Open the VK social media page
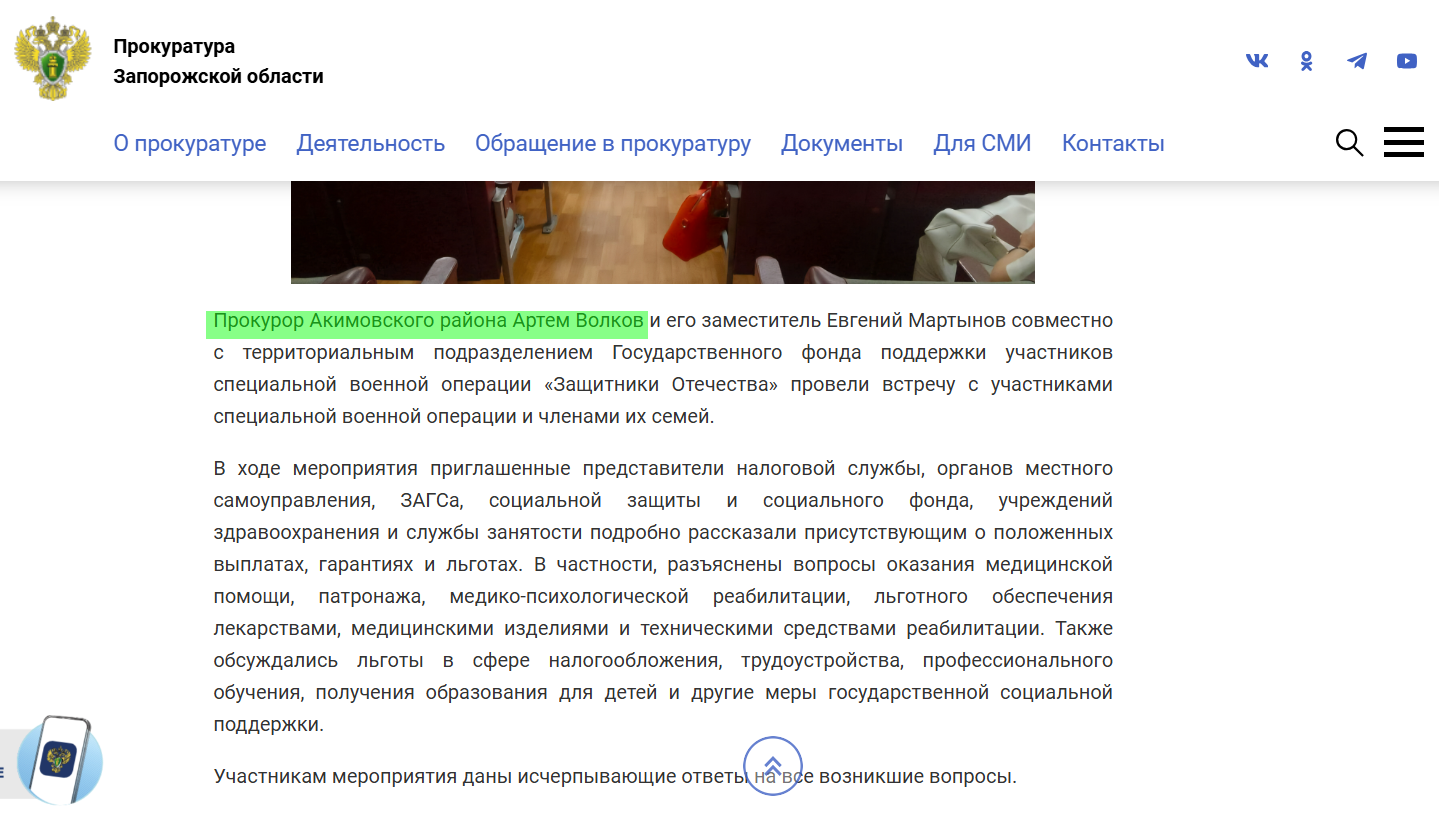This screenshot has height=813, width=1439. click(1256, 60)
